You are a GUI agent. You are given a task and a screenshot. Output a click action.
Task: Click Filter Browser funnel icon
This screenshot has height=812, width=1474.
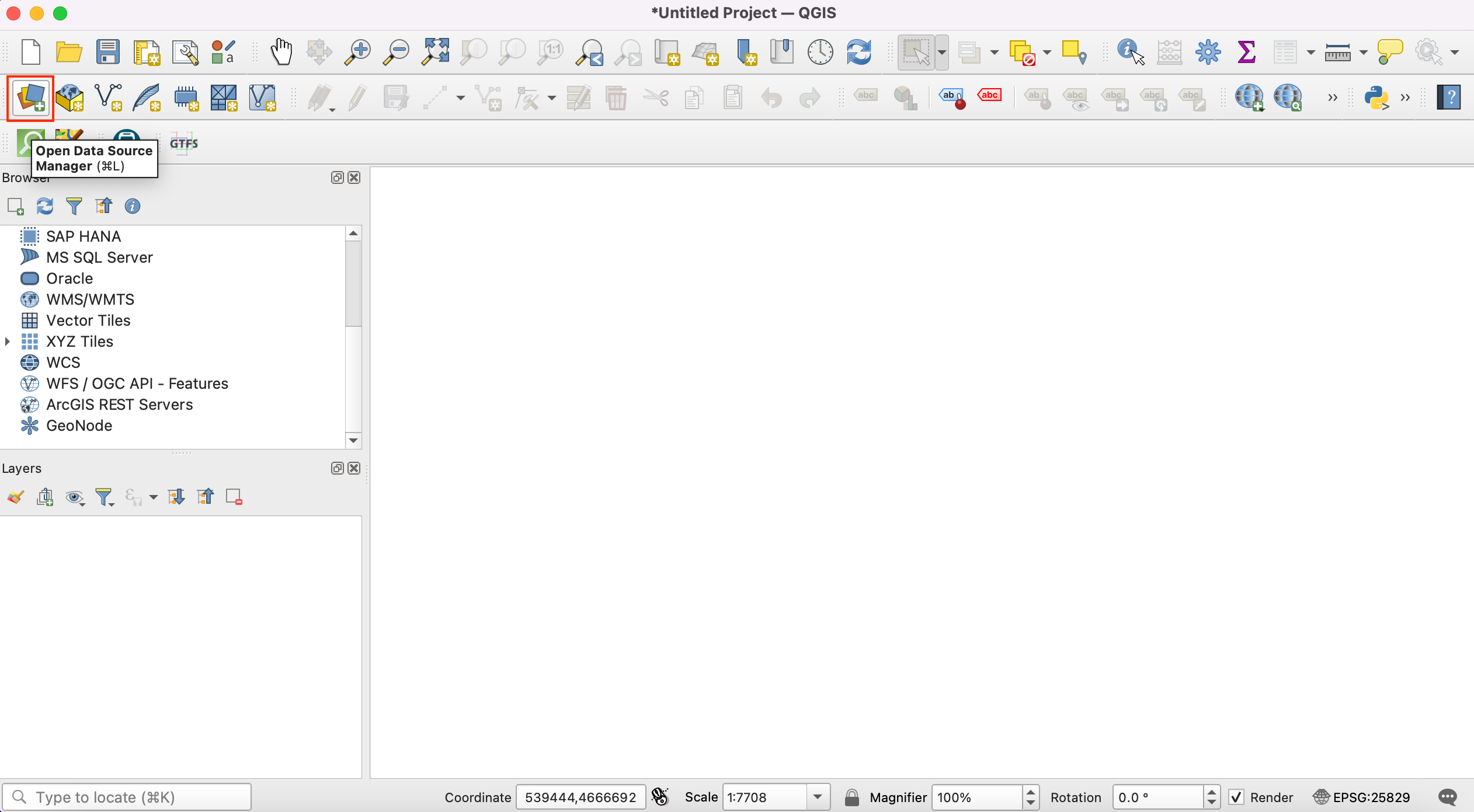point(74,206)
